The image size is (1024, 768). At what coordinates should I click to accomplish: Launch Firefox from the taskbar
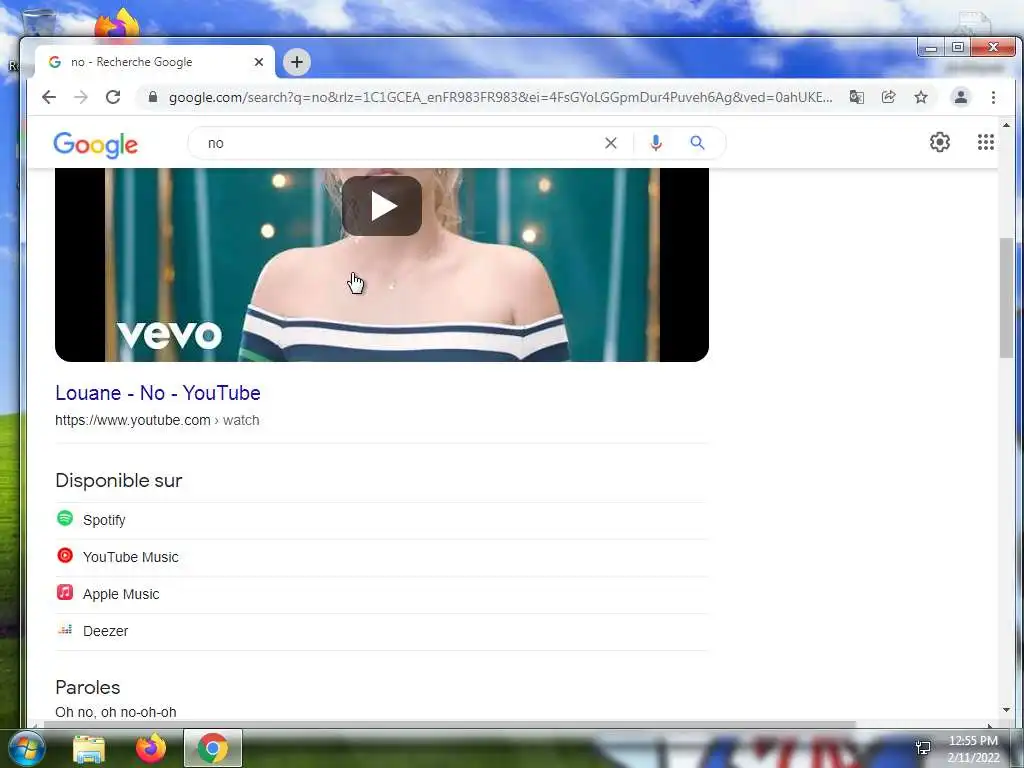click(151, 748)
